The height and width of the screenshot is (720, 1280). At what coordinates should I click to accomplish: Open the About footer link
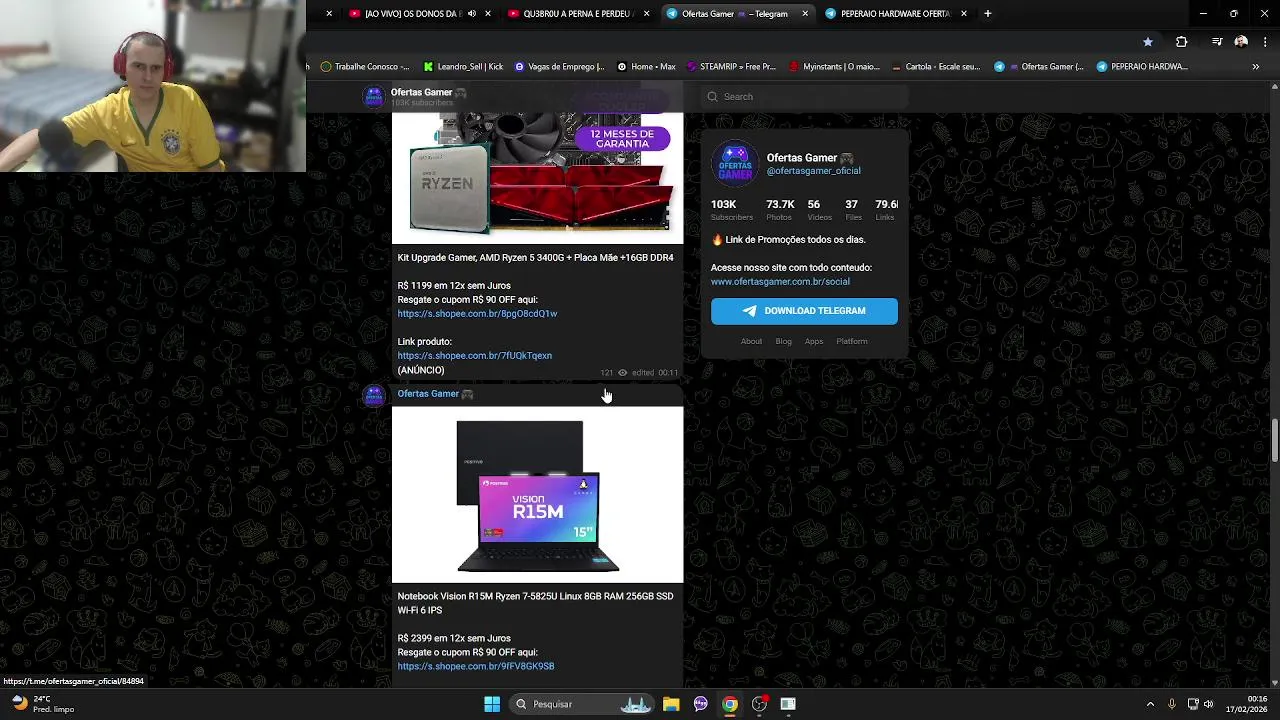[751, 342]
